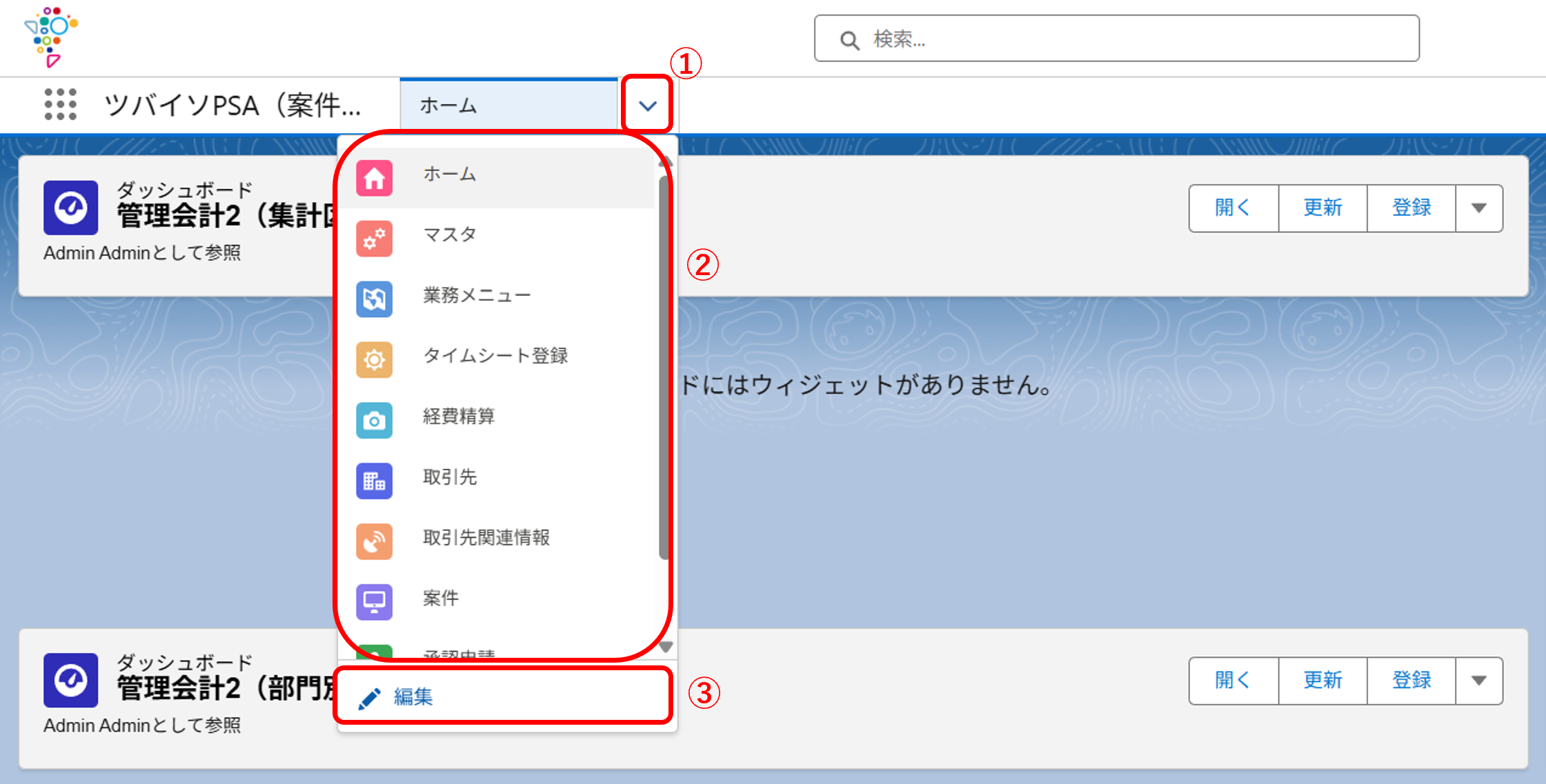Choose ホーム from the dropdown menu
The image size is (1546, 784).
tap(497, 177)
